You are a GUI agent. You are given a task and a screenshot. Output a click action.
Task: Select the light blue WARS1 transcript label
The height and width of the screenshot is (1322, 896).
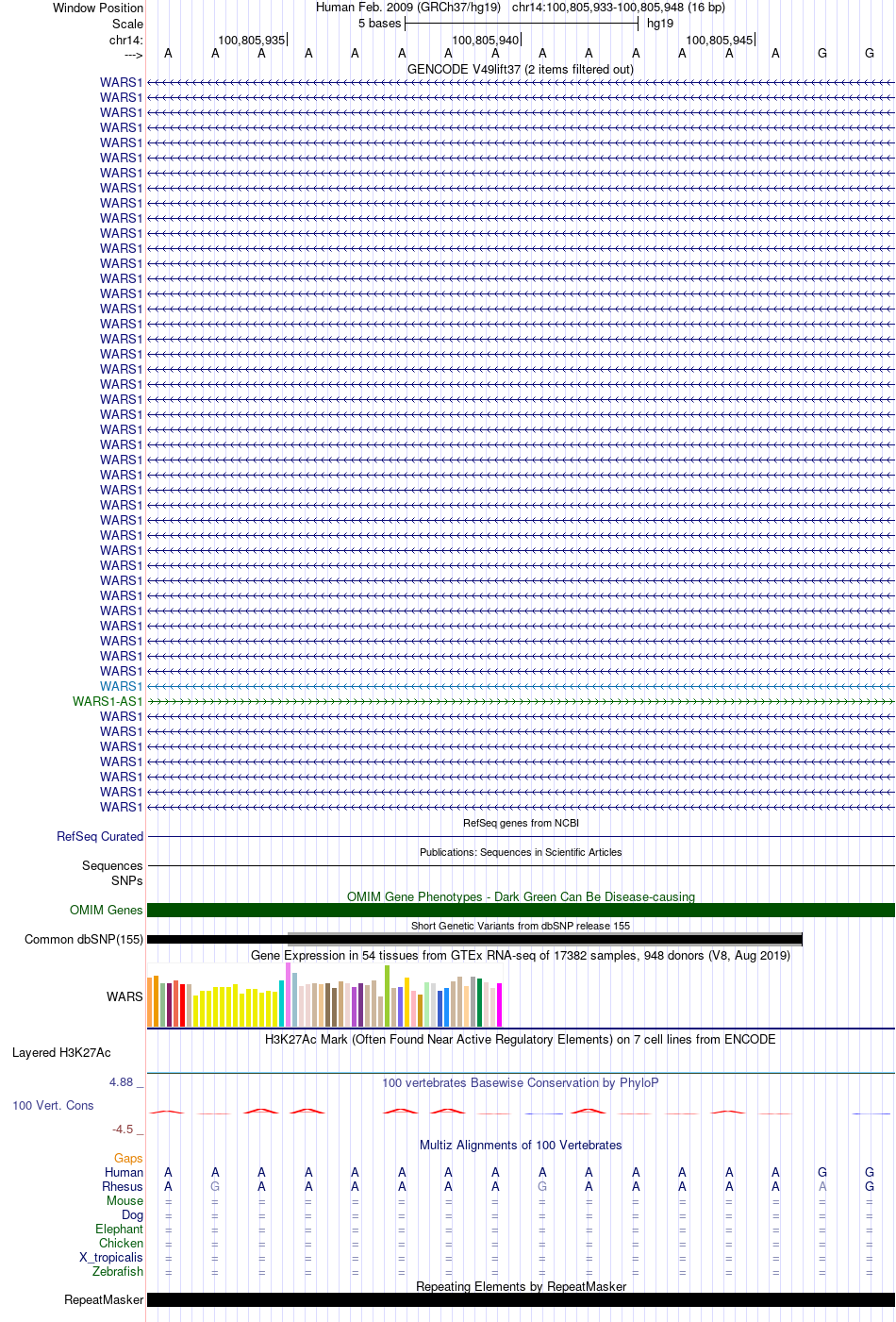point(122,686)
